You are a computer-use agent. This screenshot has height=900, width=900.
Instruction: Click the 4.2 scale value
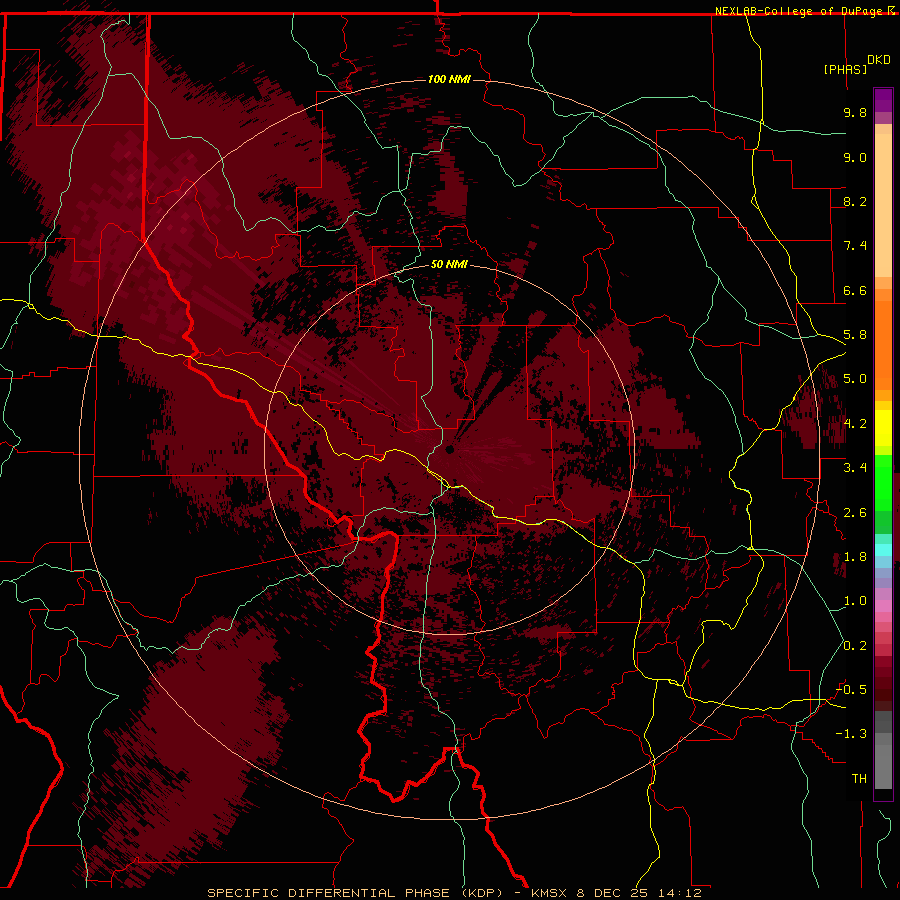855,424
